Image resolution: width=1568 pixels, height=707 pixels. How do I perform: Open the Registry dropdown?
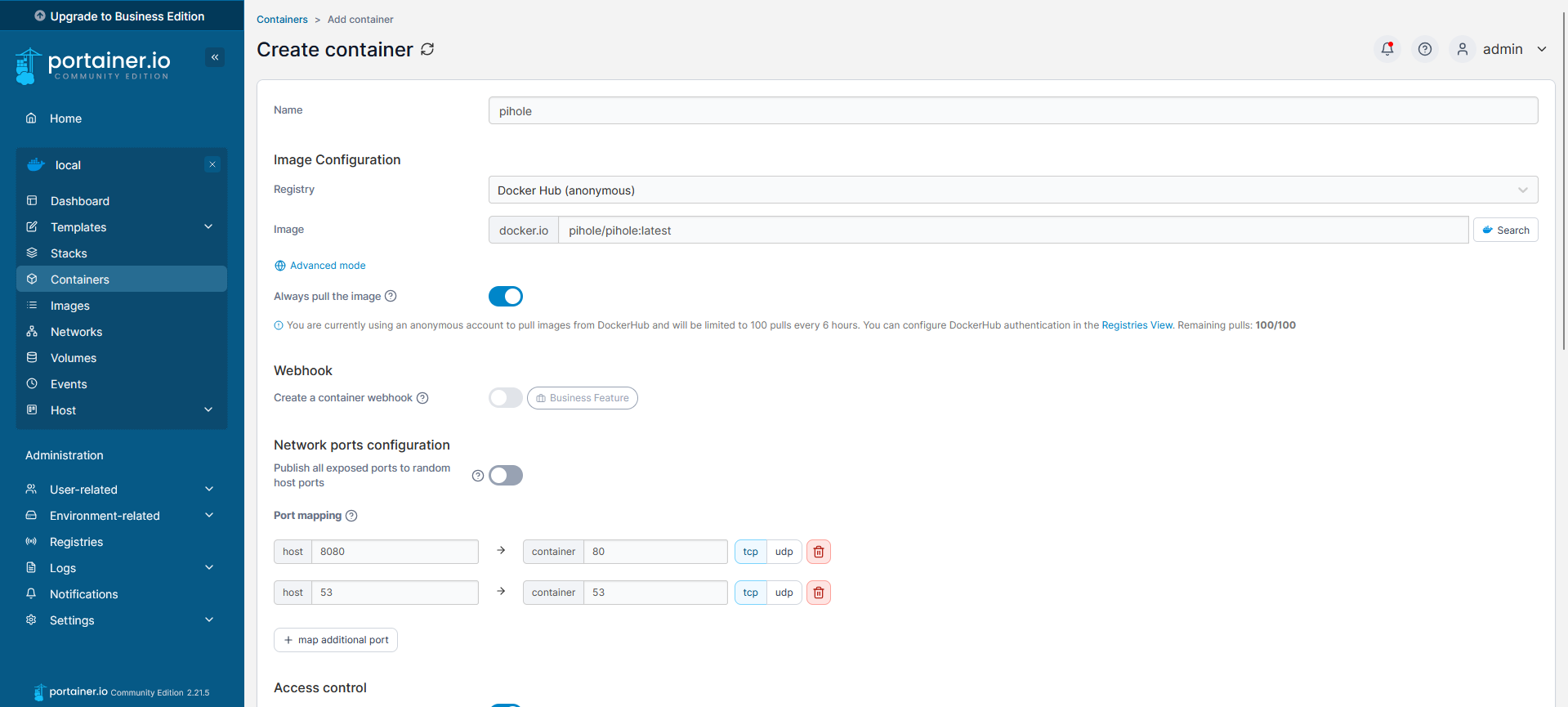1012,190
